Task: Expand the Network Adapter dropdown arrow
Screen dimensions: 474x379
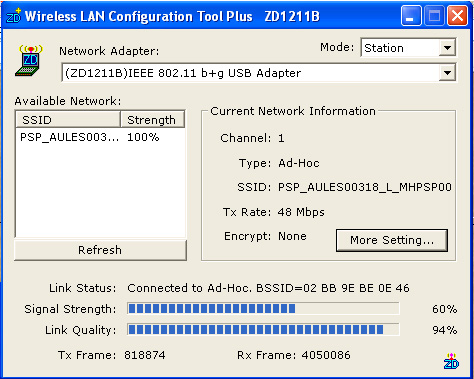Action: click(447, 73)
